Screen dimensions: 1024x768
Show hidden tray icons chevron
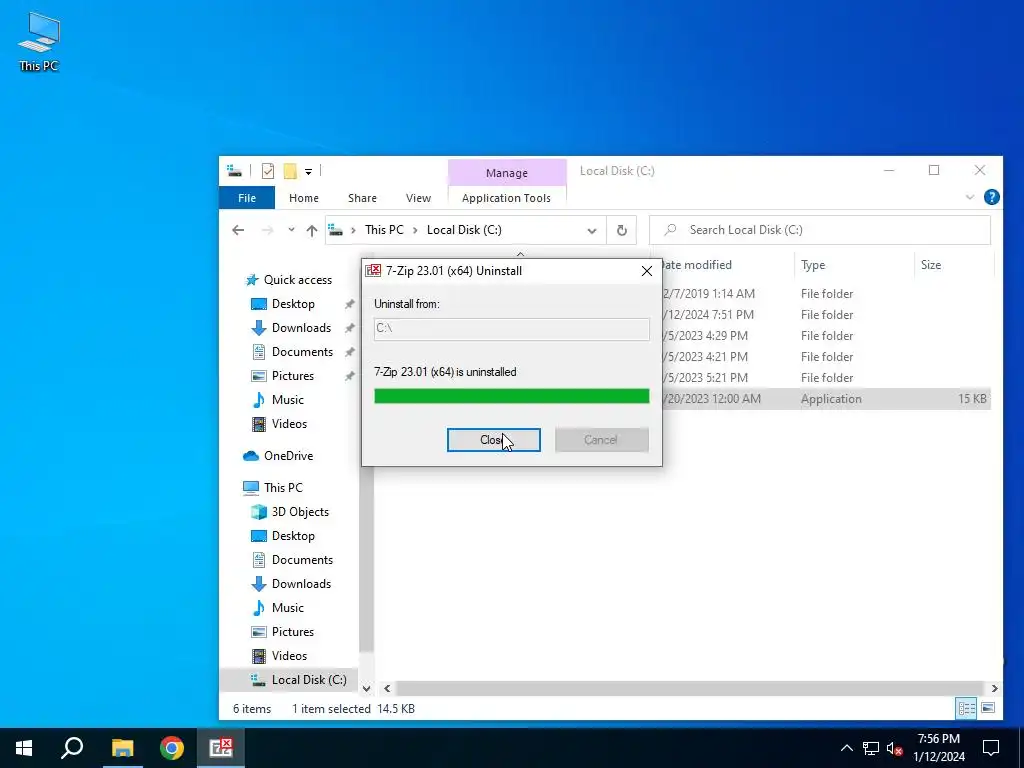coord(846,748)
